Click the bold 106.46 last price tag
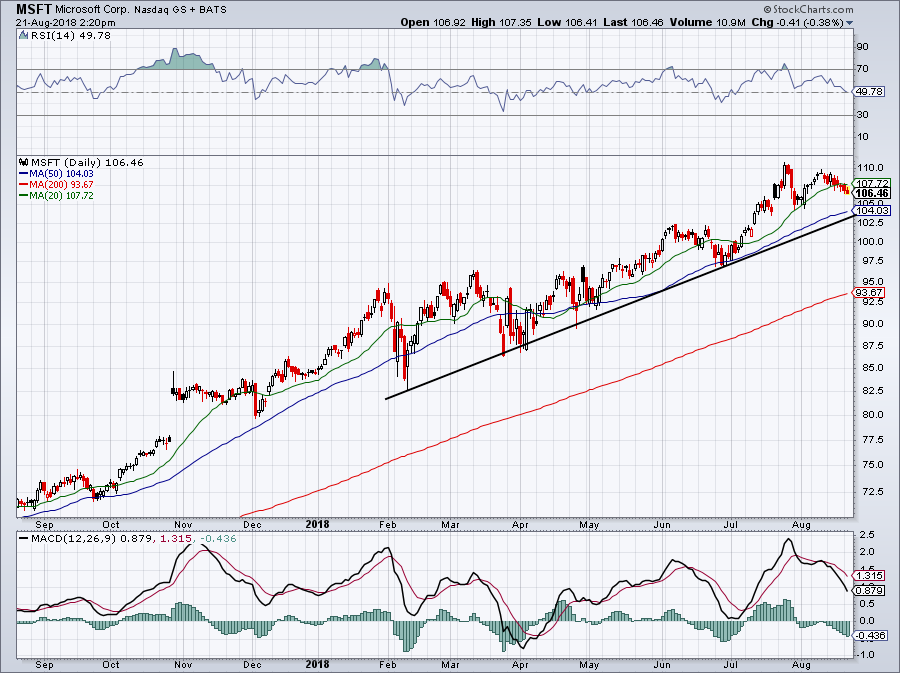Viewport: 900px width, 673px height. (x=872, y=193)
